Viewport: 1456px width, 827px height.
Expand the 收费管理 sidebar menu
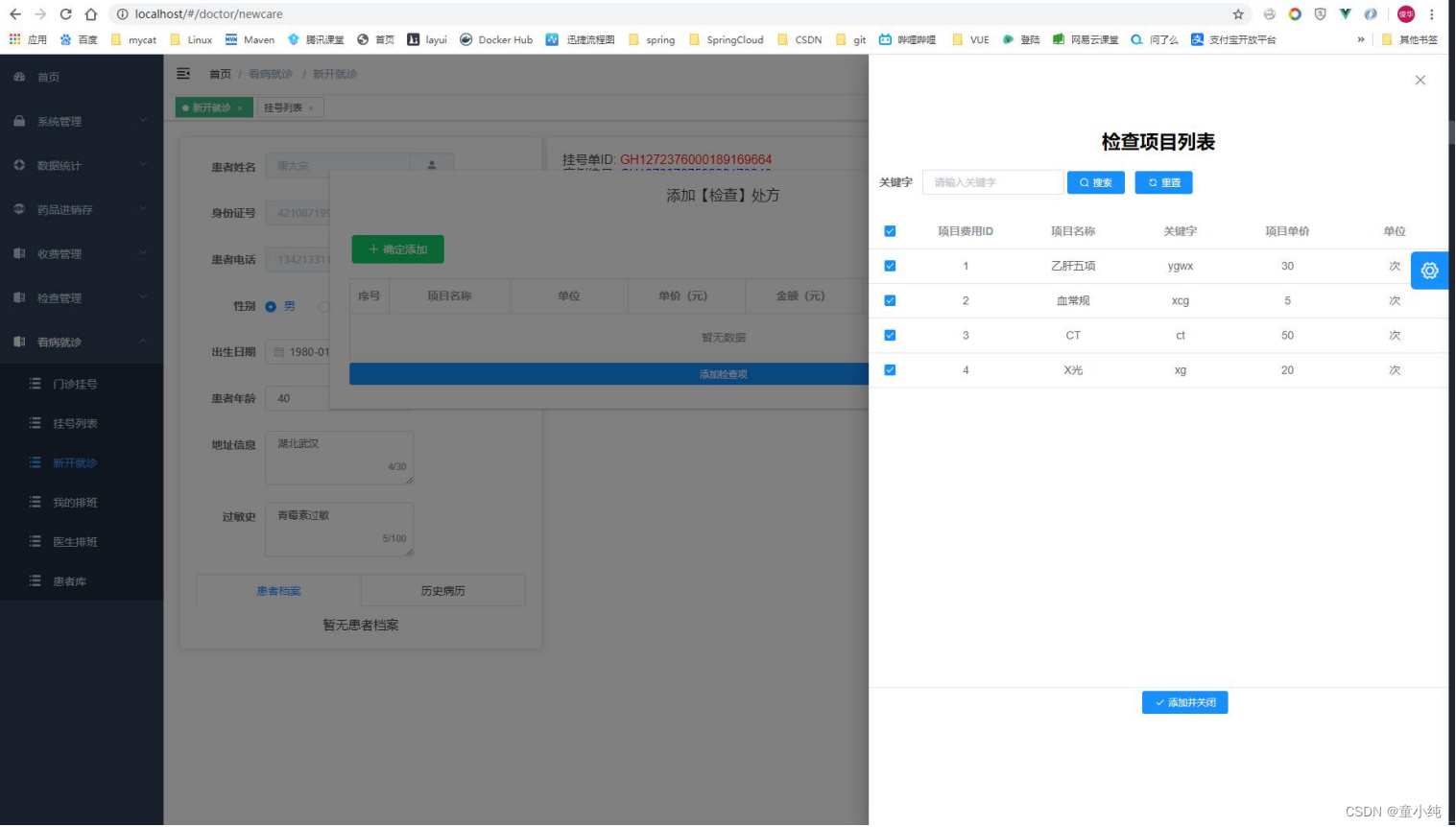click(x=82, y=253)
